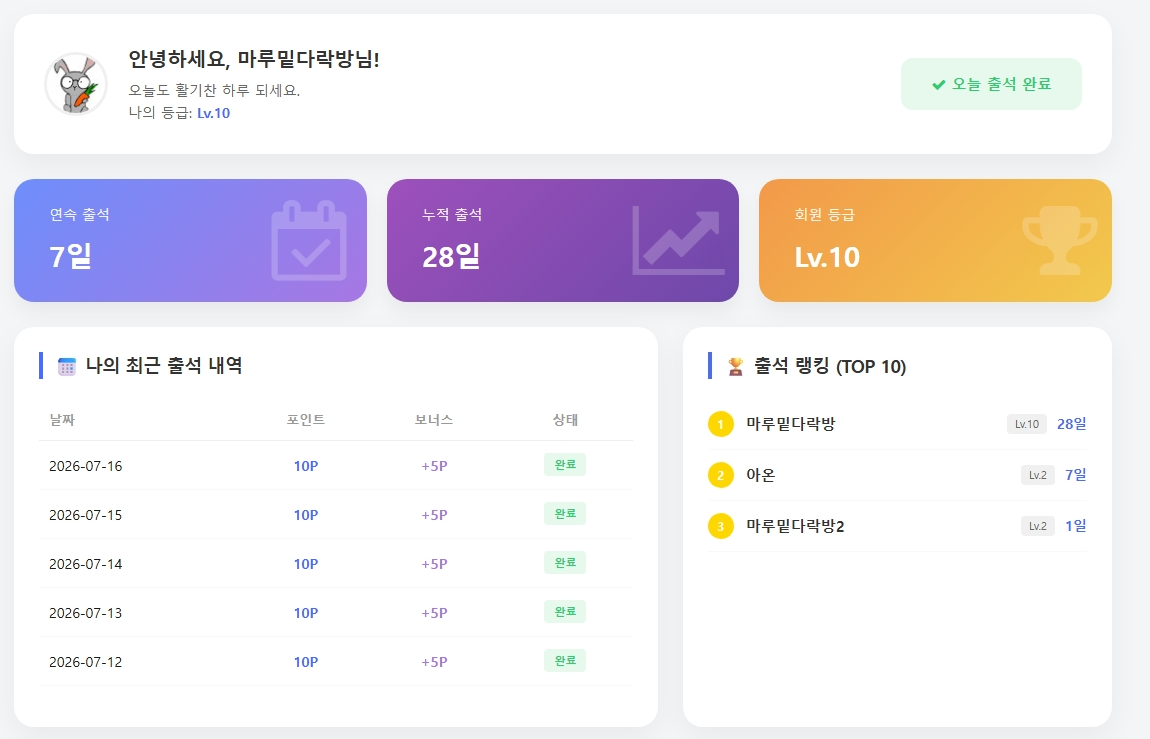Select the 2026-07-14 attendance row date

86,564
